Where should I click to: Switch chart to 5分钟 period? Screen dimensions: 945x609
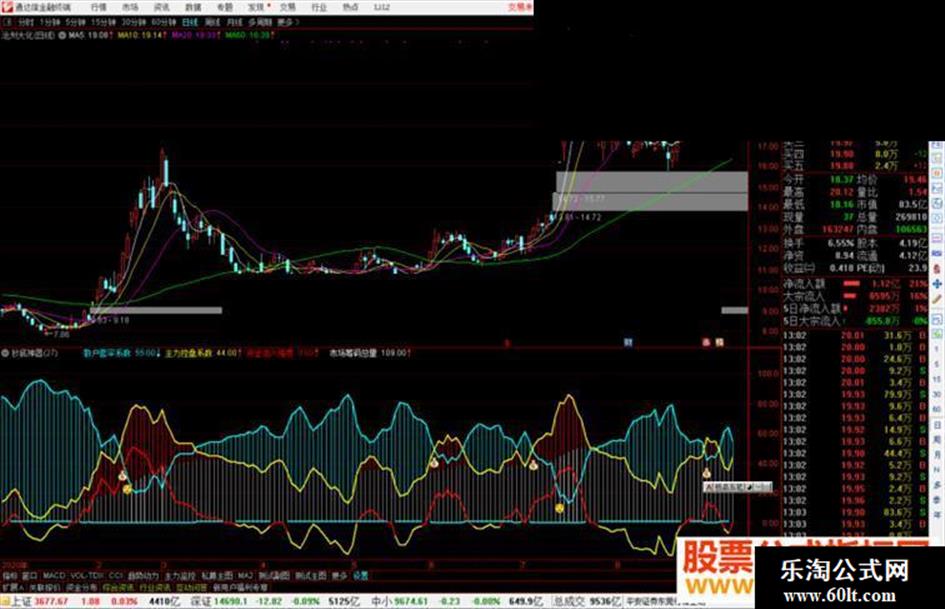coord(75,22)
